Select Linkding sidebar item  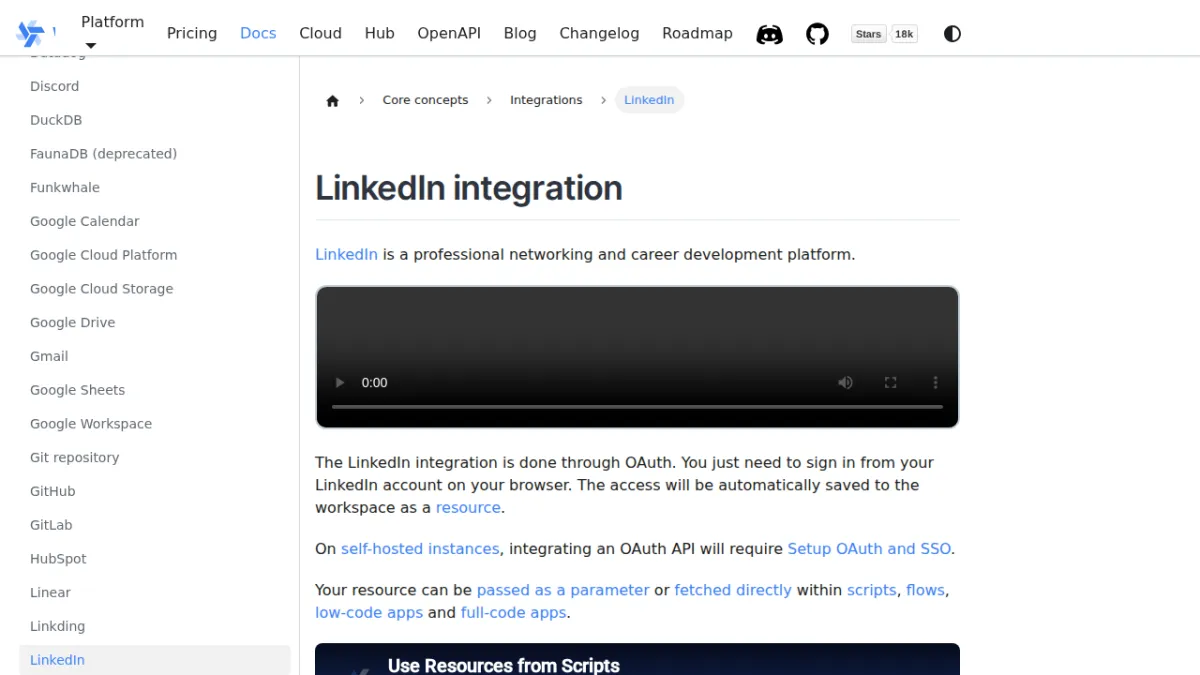(155, 626)
